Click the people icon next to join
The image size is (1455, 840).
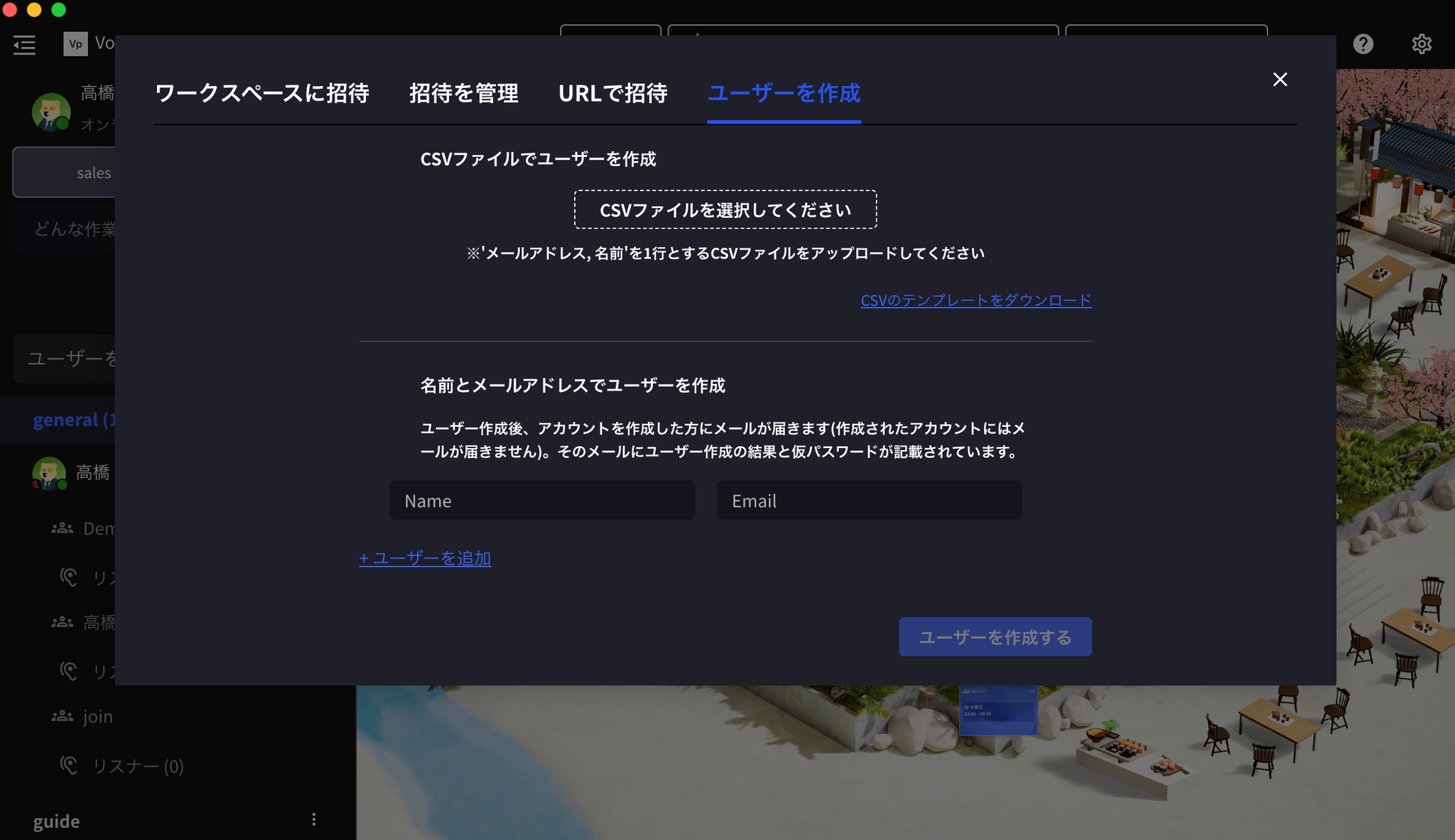coord(60,716)
